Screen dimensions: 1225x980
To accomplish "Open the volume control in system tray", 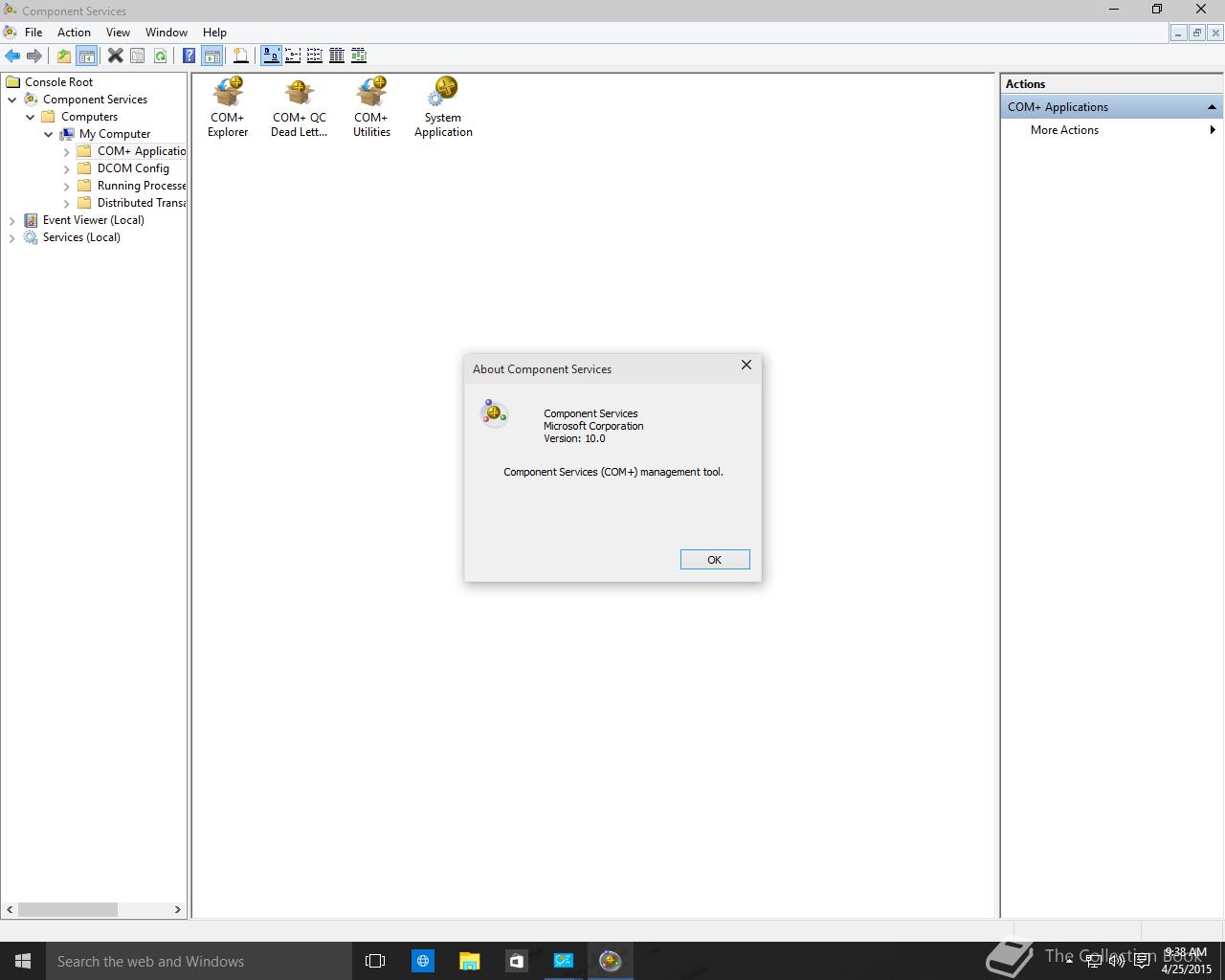I will (1116, 961).
